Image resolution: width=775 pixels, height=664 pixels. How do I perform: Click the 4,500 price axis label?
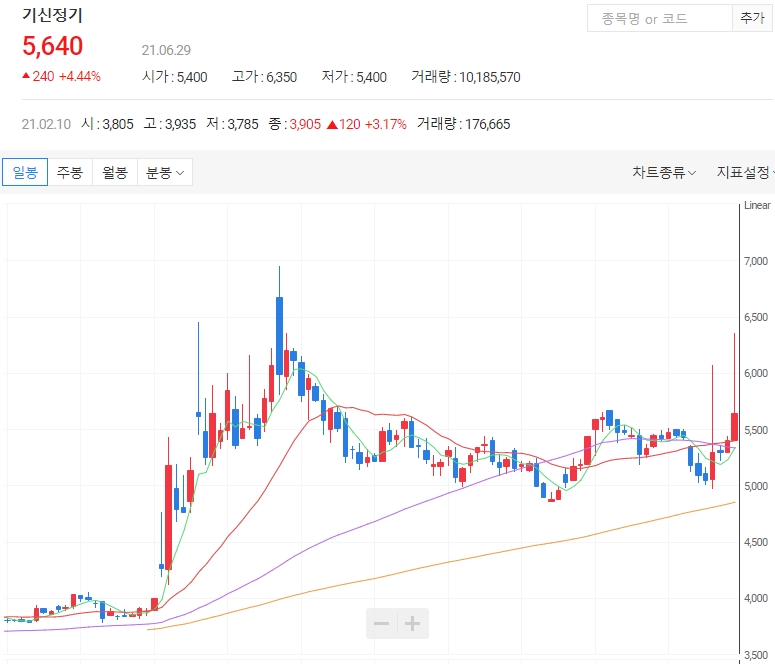[756, 542]
